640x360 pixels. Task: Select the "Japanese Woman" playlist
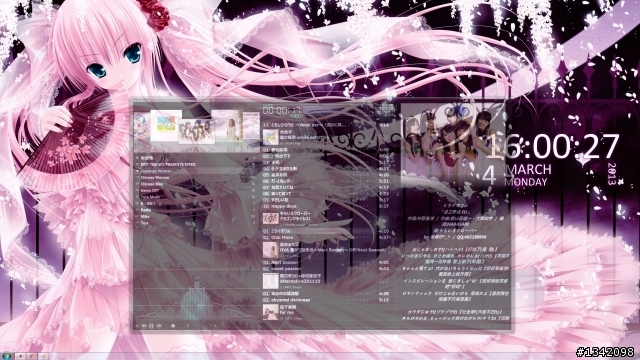156,171
